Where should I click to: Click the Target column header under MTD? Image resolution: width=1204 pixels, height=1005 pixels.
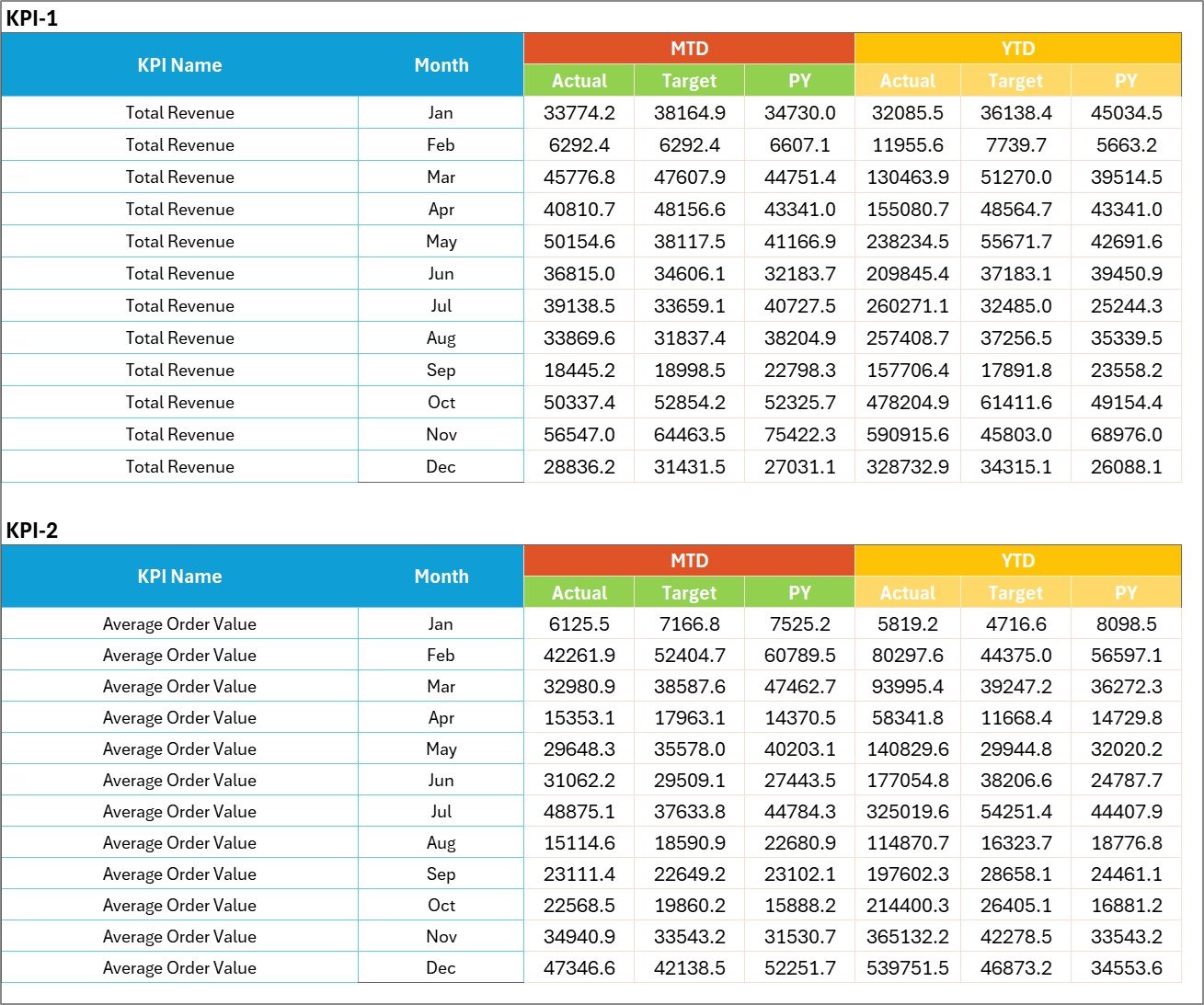(x=688, y=81)
